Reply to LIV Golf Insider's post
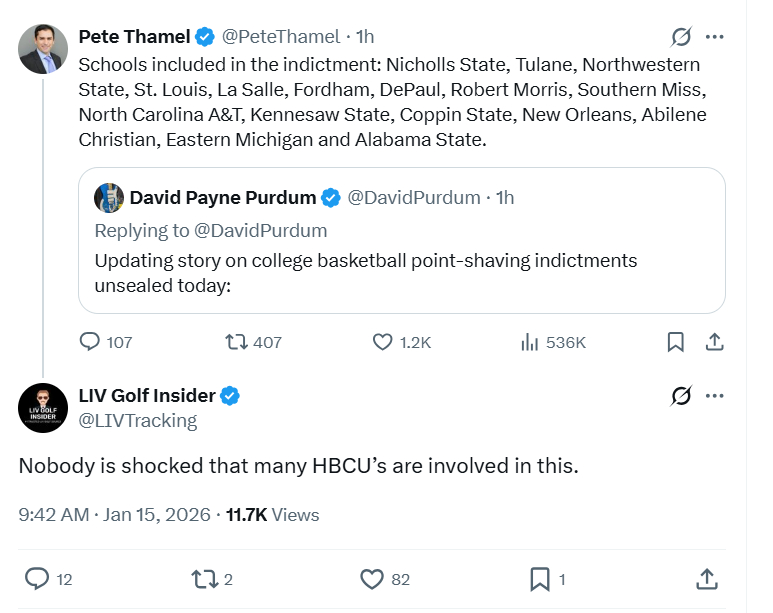This screenshot has width=773, height=613. click(37, 578)
